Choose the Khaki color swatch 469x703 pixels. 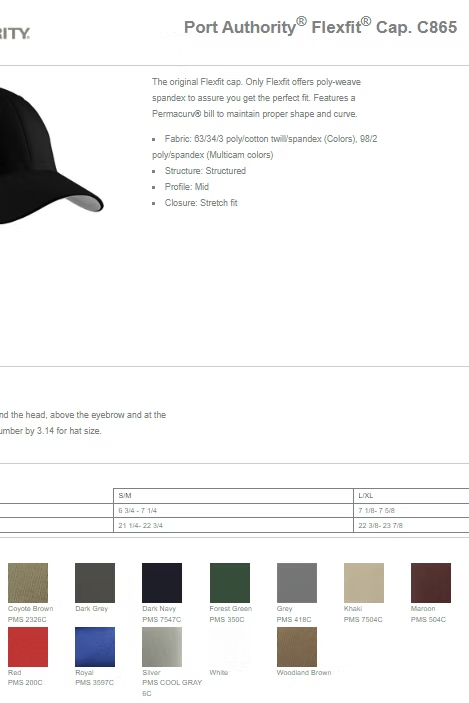[x=364, y=583]
